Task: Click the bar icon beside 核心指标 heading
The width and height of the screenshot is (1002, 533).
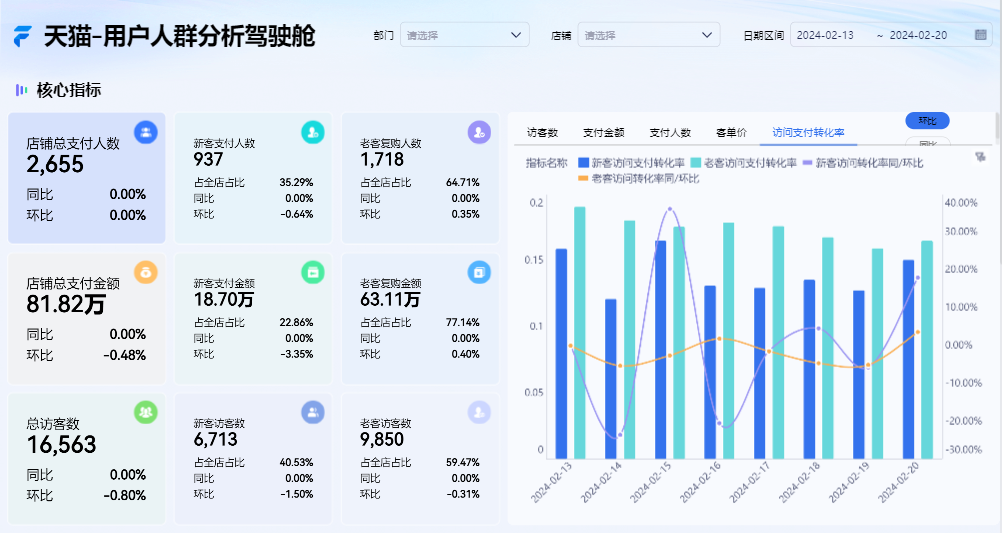Action: [x=21, y=90]
